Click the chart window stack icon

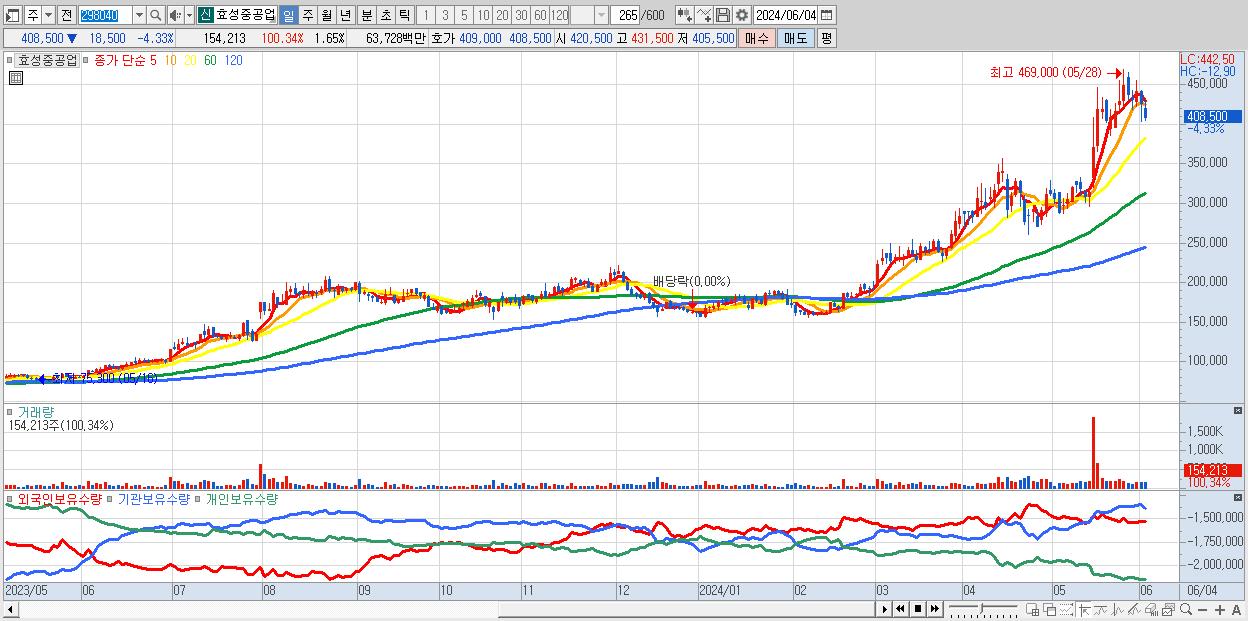click(x=1168, y=610)
